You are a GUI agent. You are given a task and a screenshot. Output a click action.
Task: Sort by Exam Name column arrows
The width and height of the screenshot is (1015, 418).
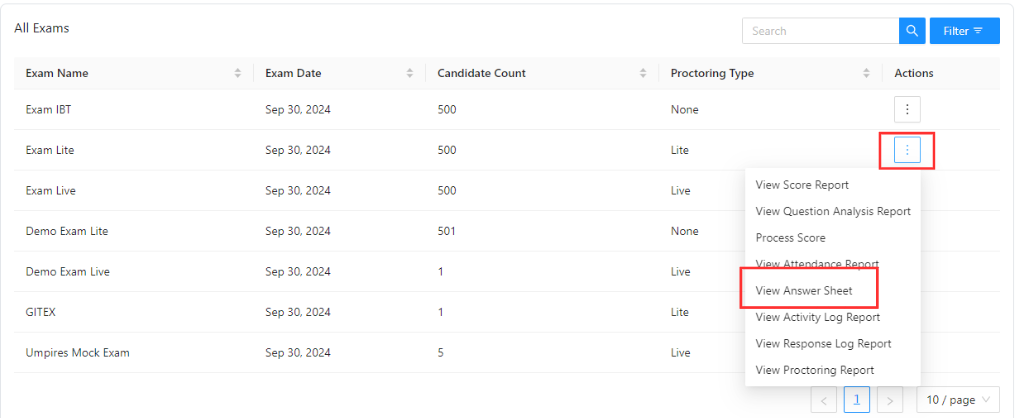tap(238, 73)
